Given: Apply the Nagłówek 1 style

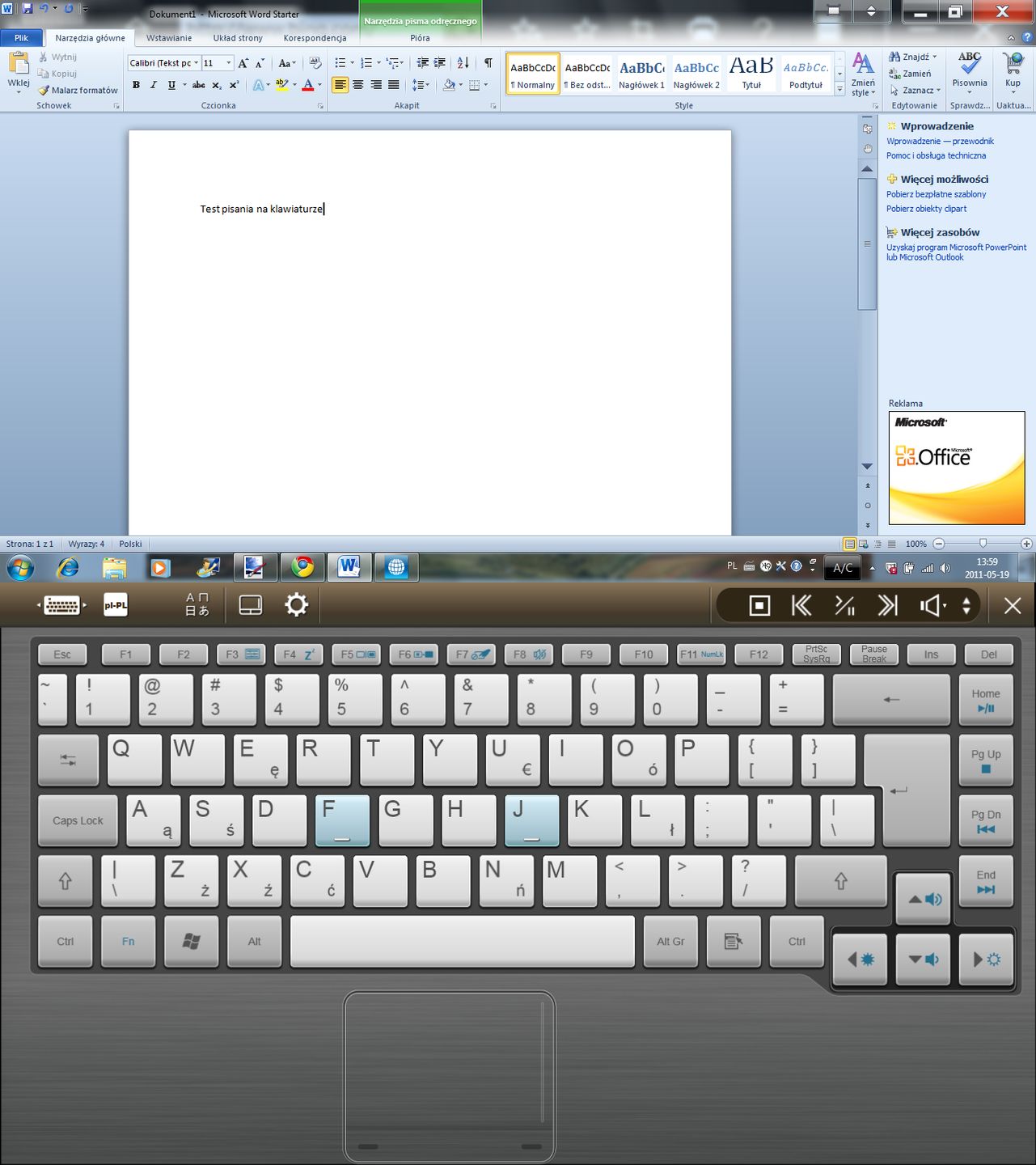Looking at the screenshot, I should tap(641, 74).
